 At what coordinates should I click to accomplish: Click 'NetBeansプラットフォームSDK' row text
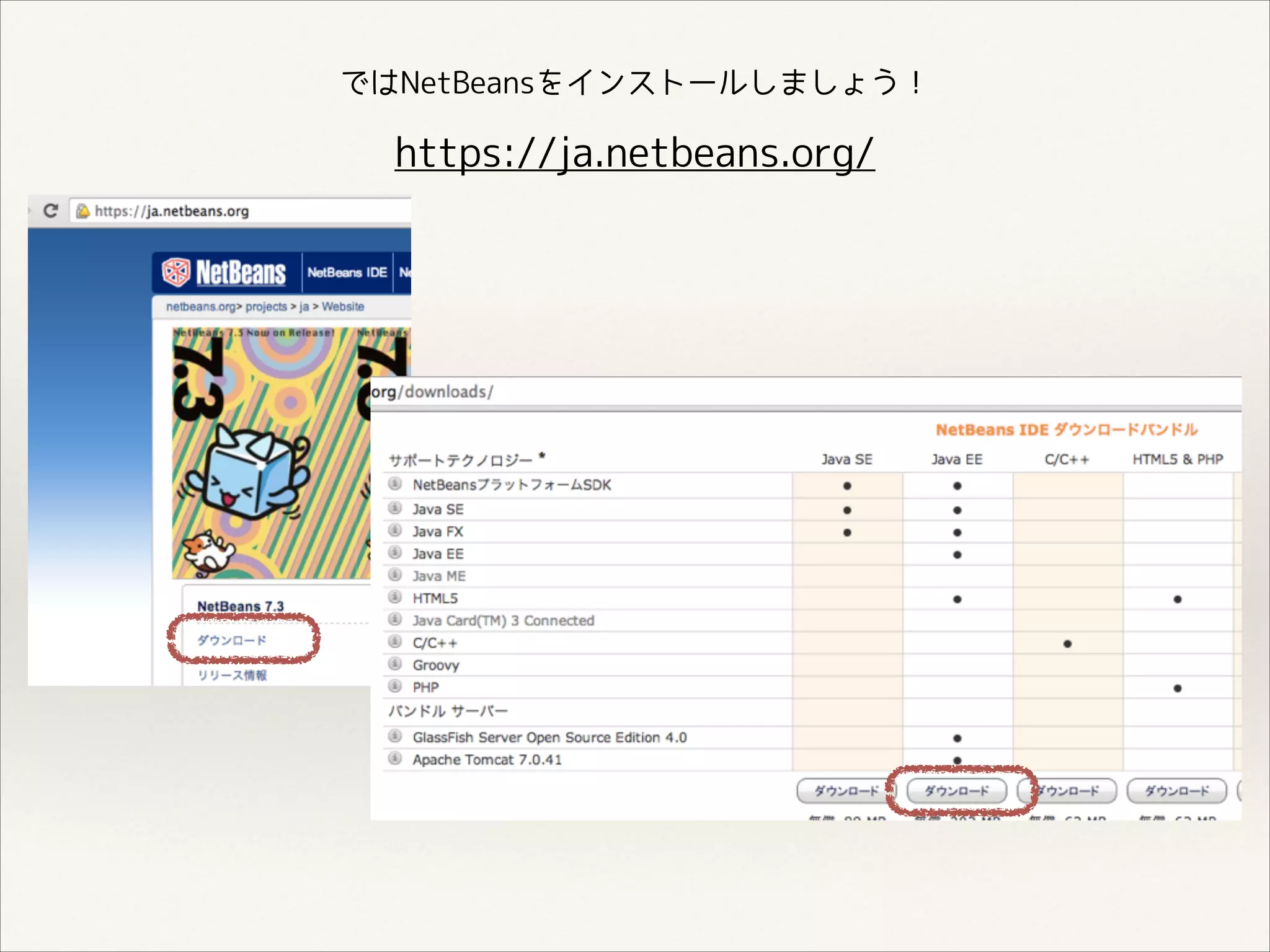click(x=512, y=485)
